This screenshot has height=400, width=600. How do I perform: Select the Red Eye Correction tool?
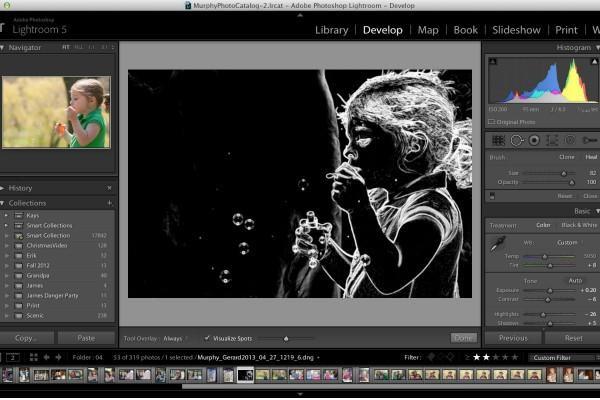[534, 140]
